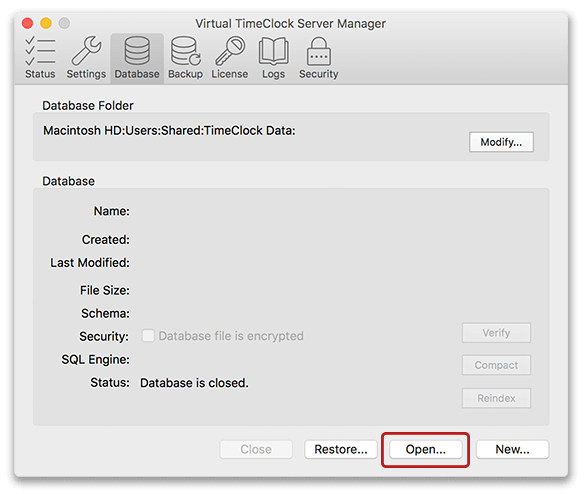Open the Security padlock tab

click(318, 58)
